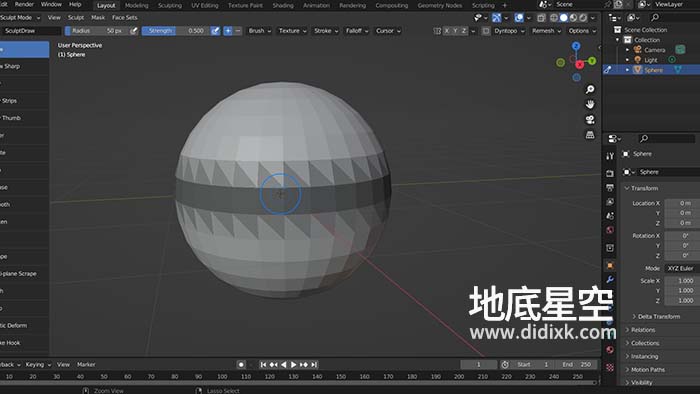The height and width of the screenshot is (394, 700).
Task: Open the Face Sets menu
Action: [x=125, y=17]
